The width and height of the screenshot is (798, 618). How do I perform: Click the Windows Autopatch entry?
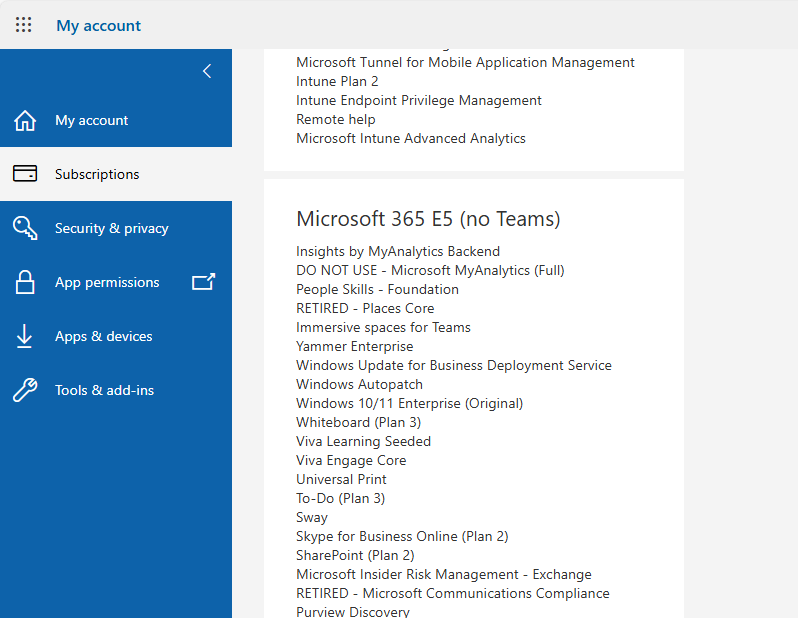point(359,384)
